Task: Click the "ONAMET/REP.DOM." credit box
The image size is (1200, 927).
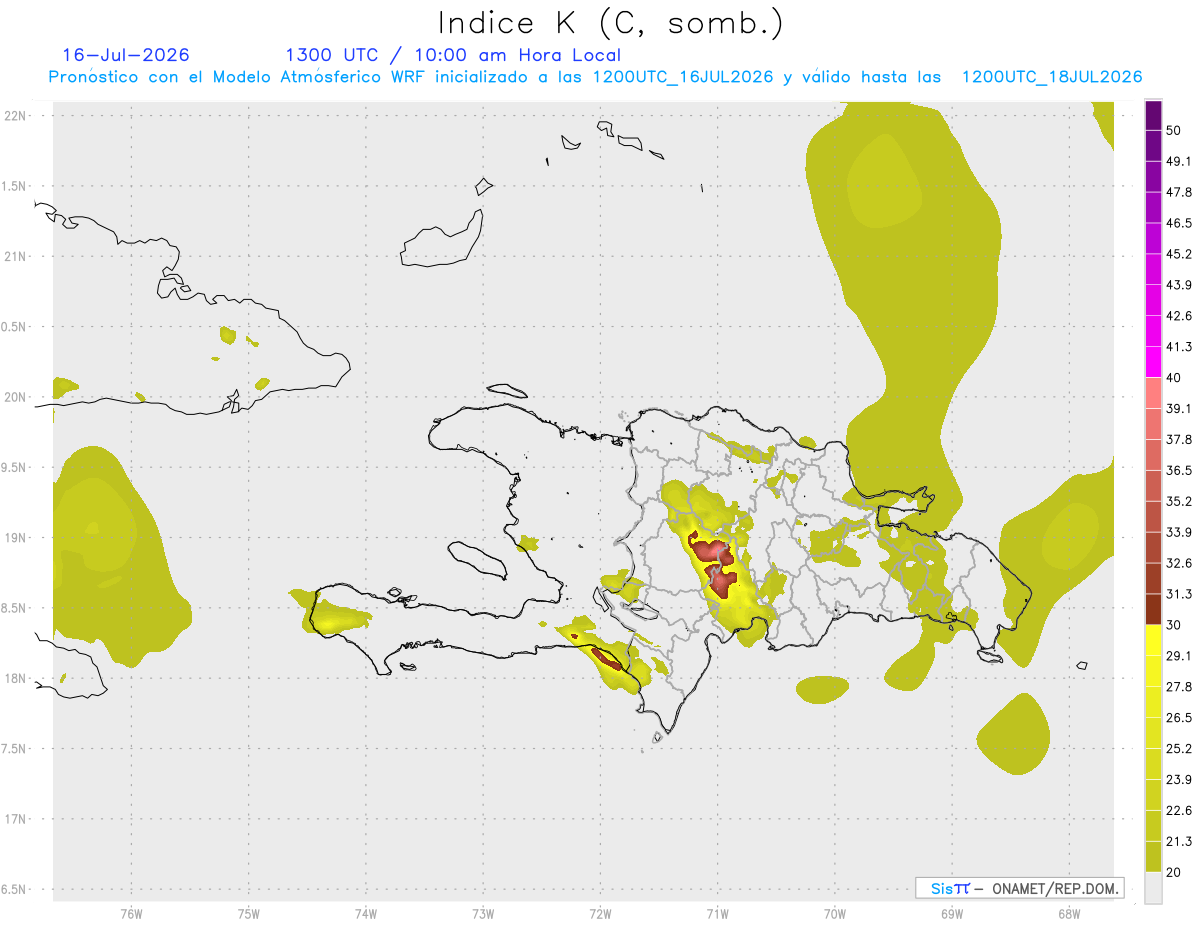Action: point(1019,888)
